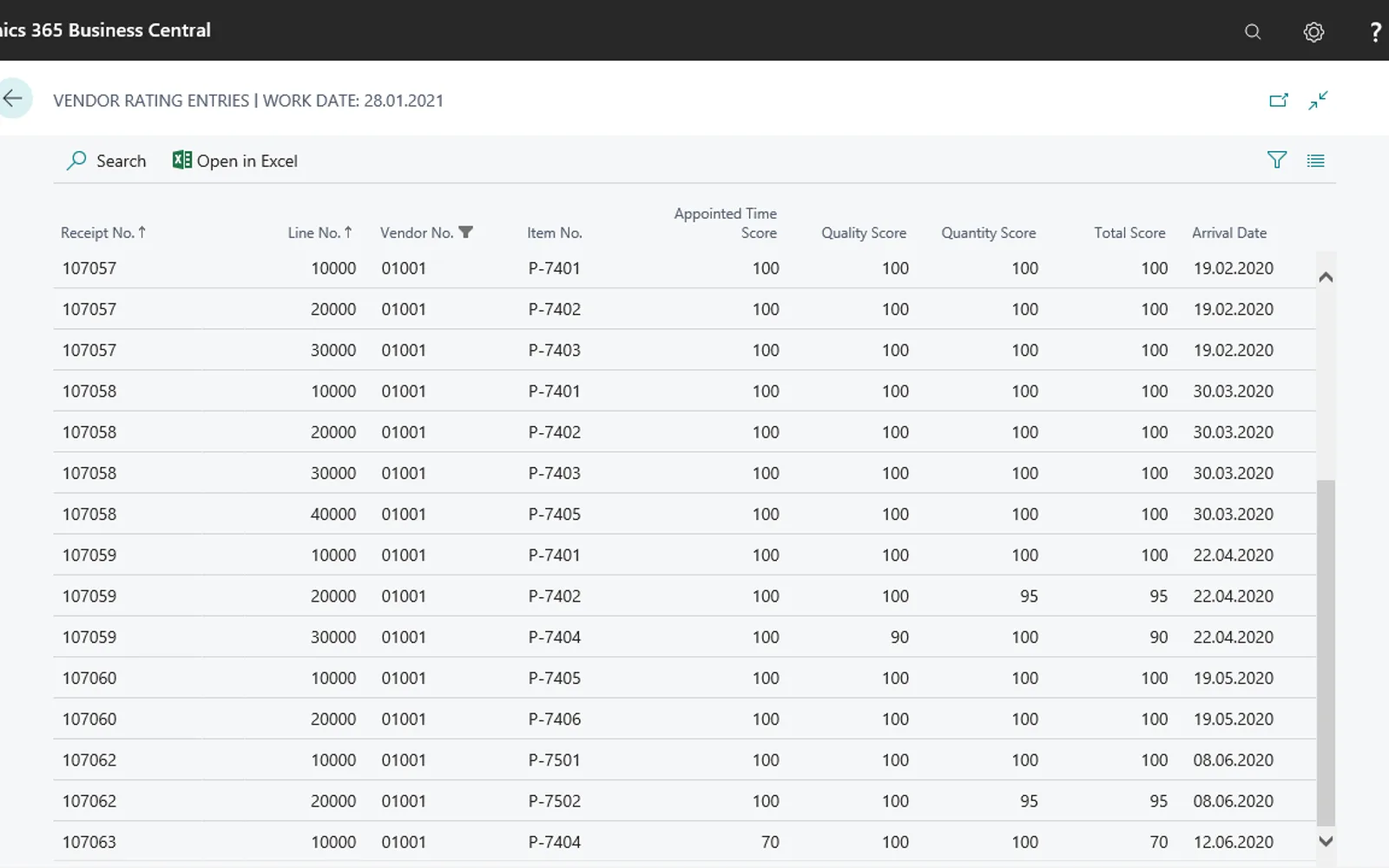Screen dimensions: 1389x868
Task: Open the Quantity Score column header menu
Action: [988, 233]
